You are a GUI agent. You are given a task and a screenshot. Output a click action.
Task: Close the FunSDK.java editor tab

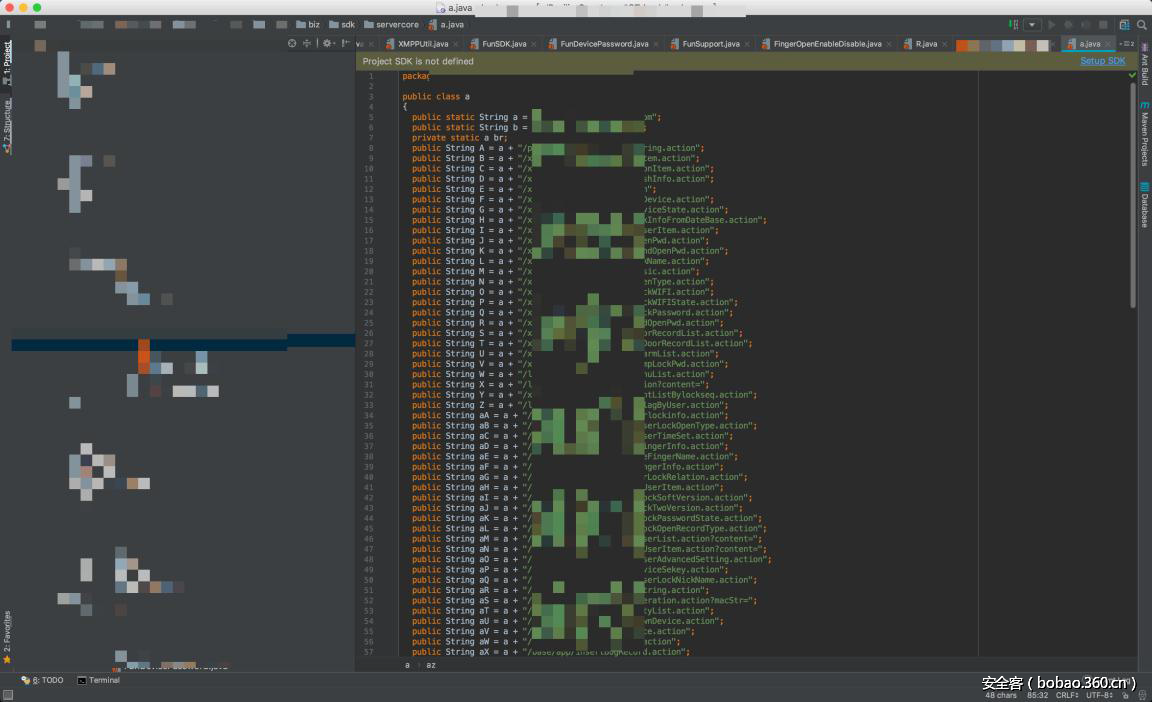pos(535,44)
